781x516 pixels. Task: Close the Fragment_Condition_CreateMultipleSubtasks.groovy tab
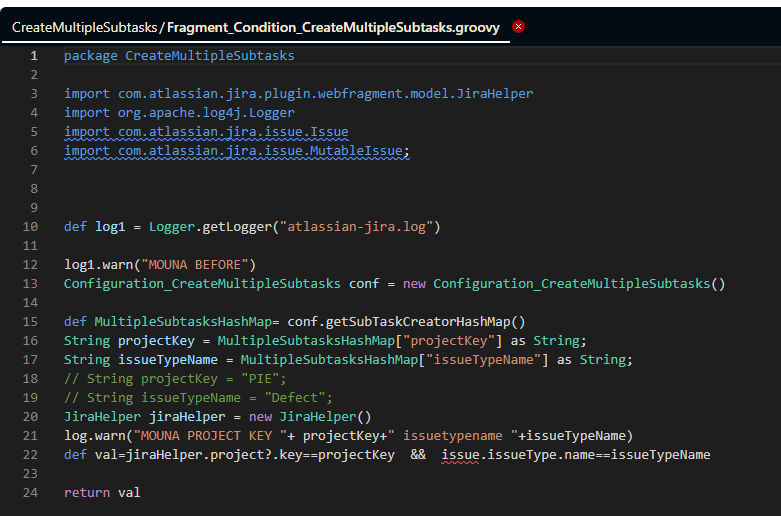pos(519,26)
